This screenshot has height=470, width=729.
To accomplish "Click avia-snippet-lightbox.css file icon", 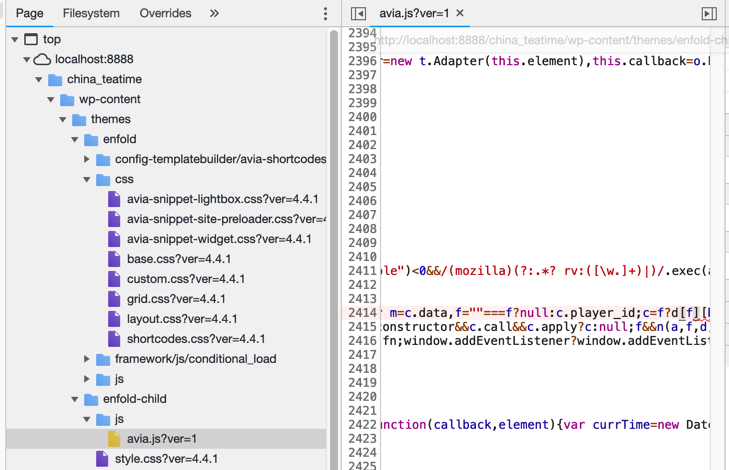I will pyautogui.click(x=114, y=199).
